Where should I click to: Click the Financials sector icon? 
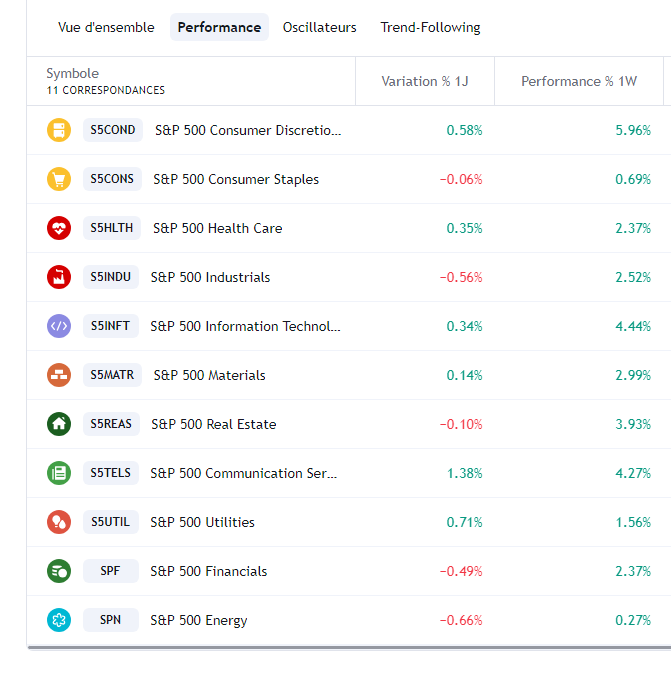[x=59, y=571]
